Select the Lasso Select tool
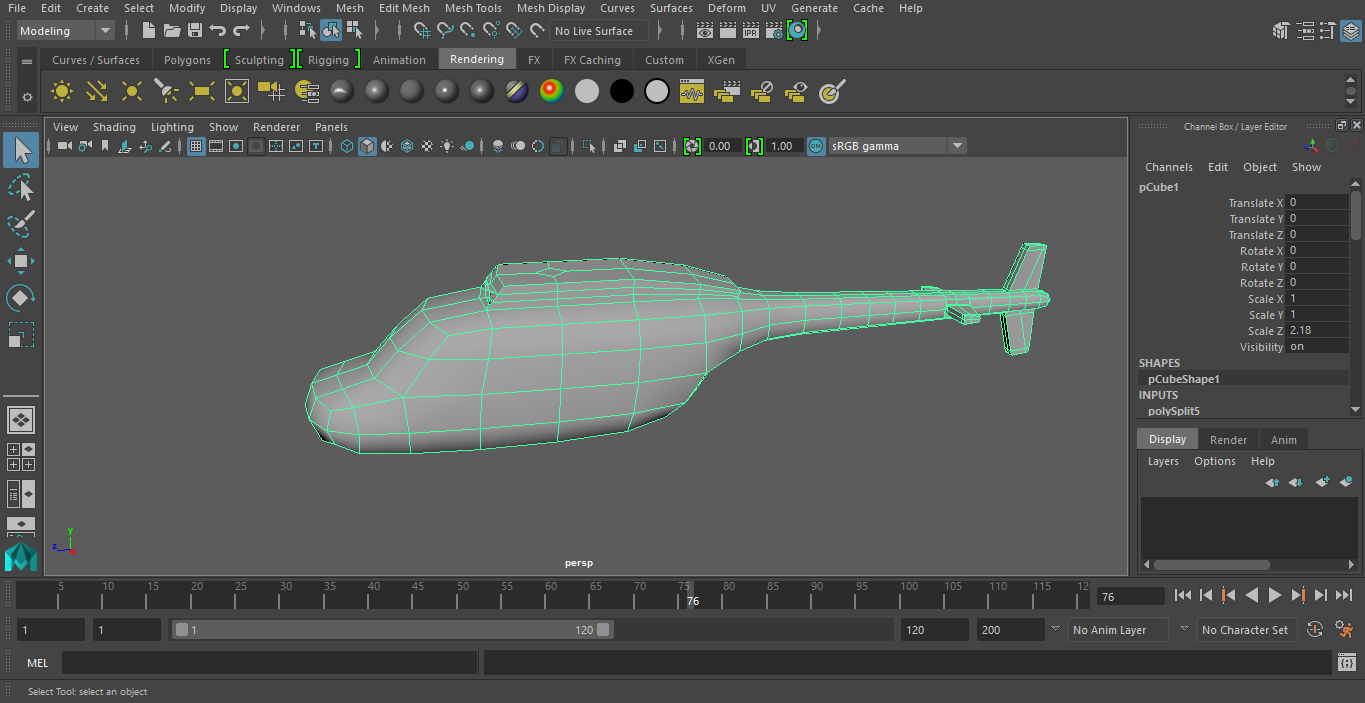 coord(21,187)
